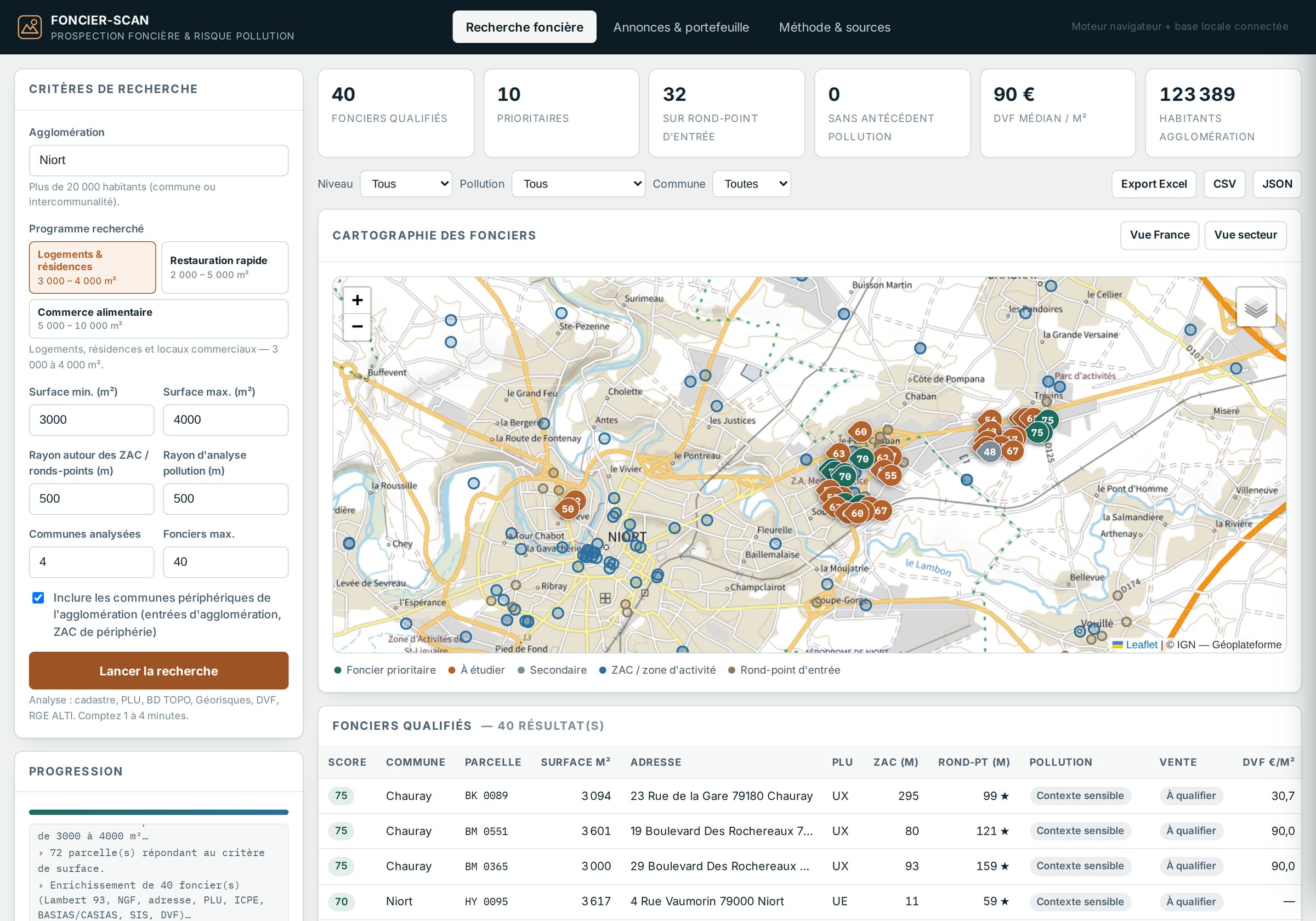Click the ZAC marker near Baillemalaise
Screen dimensions: 1316x921
775,543
